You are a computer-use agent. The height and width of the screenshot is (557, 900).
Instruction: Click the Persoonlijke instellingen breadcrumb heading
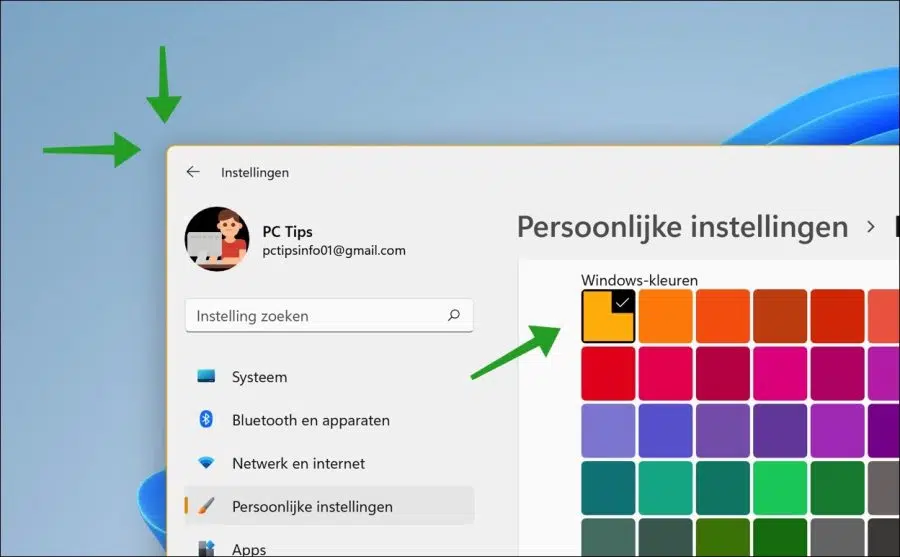[682, 227]
